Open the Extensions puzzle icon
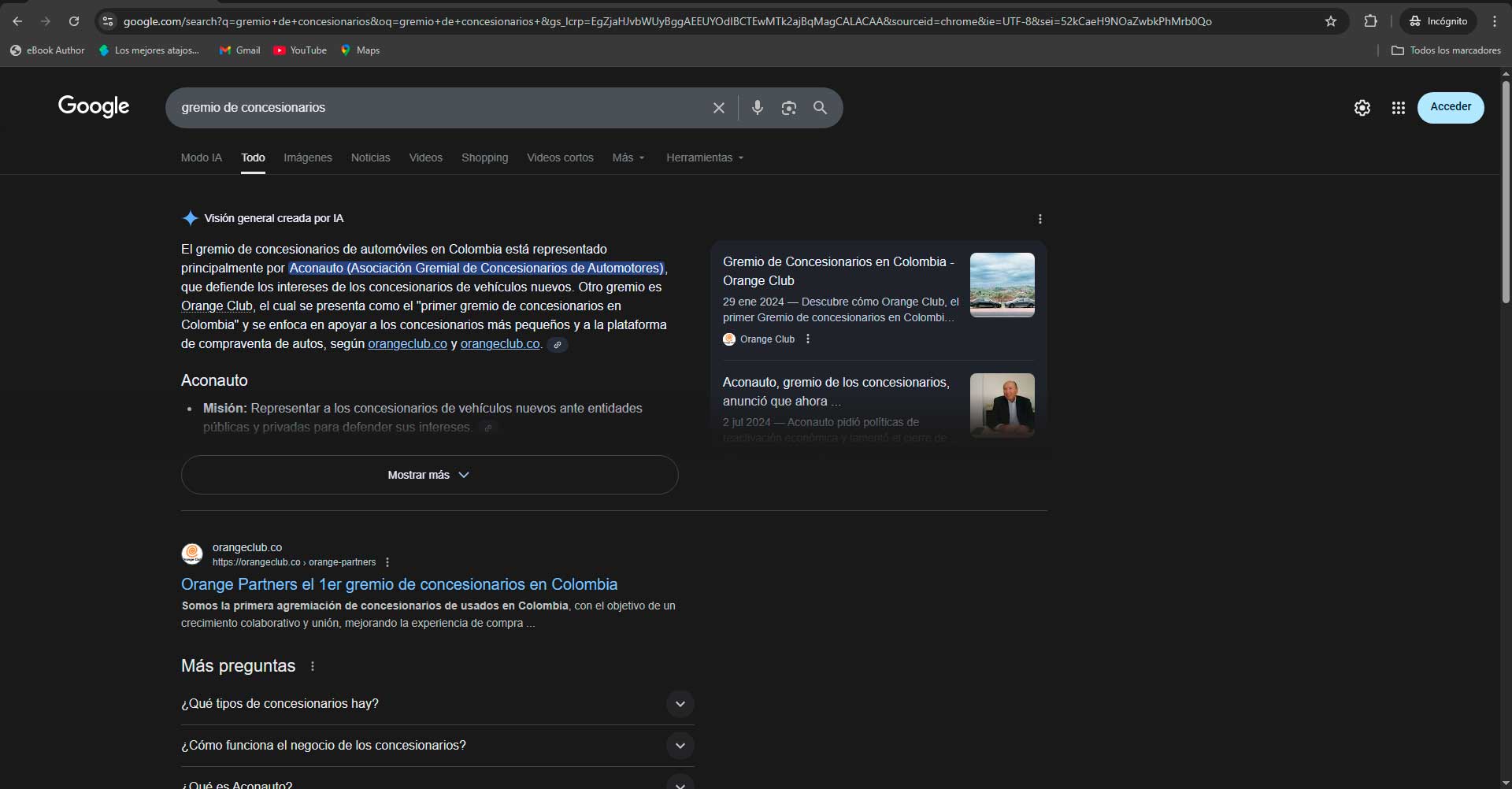The width and height of the screenshot is (1512, 789). point(1370,21)
